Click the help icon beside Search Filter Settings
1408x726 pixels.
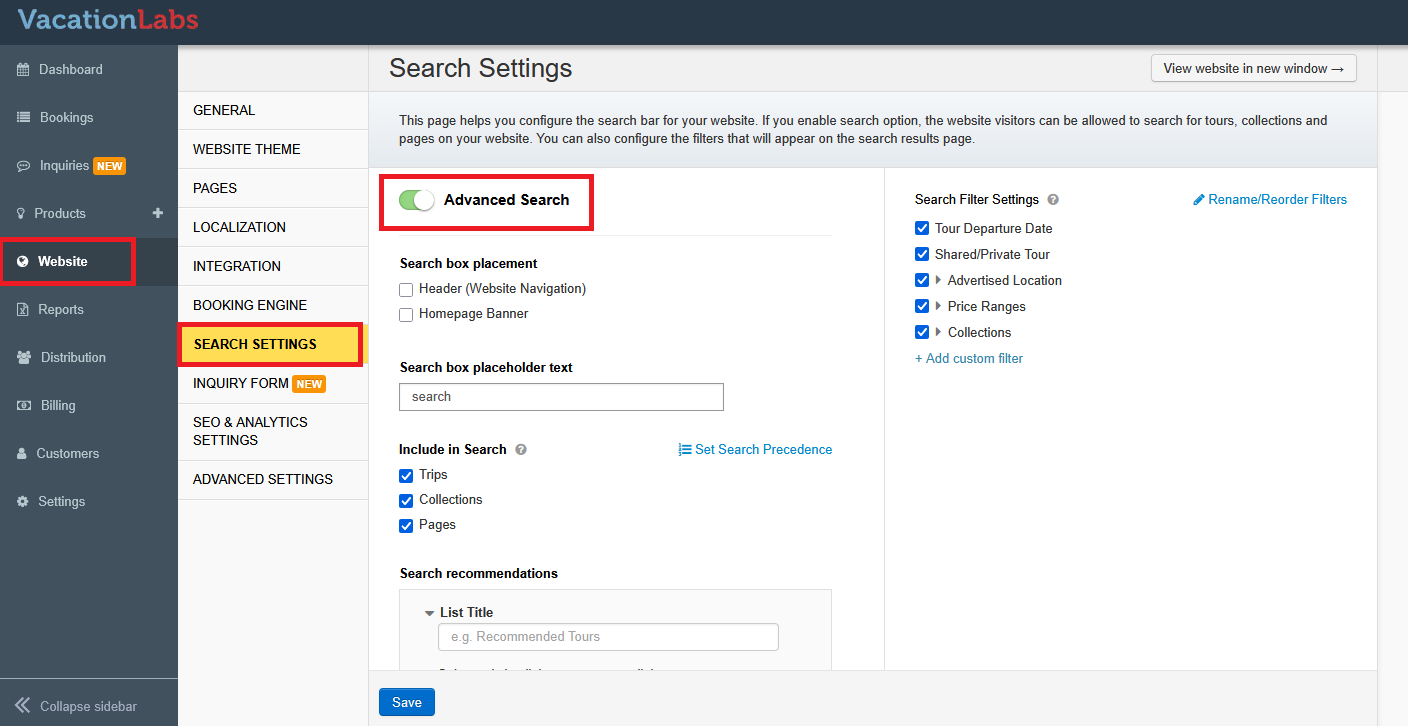(x=1053, y=200)
